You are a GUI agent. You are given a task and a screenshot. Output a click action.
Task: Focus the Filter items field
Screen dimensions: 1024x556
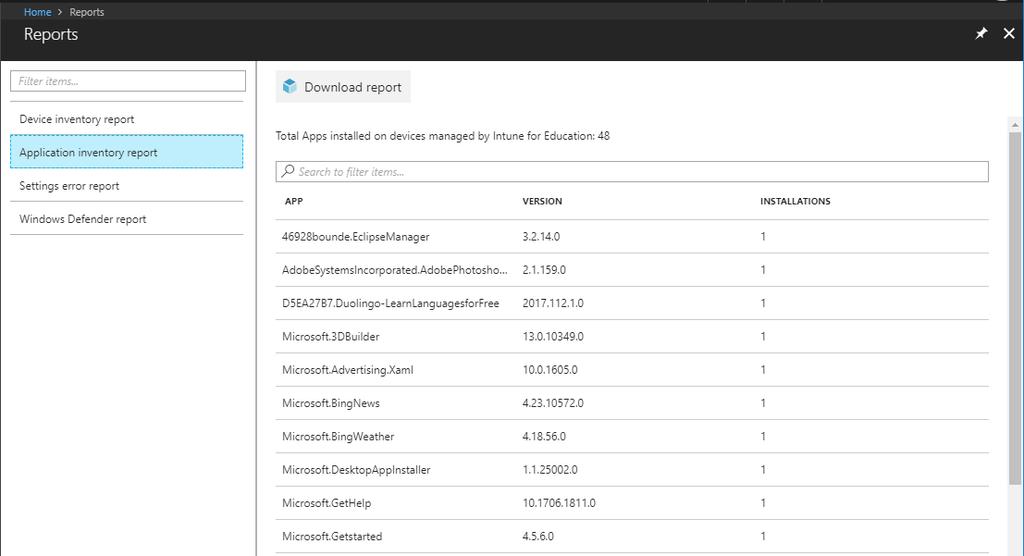click(128, 81)
